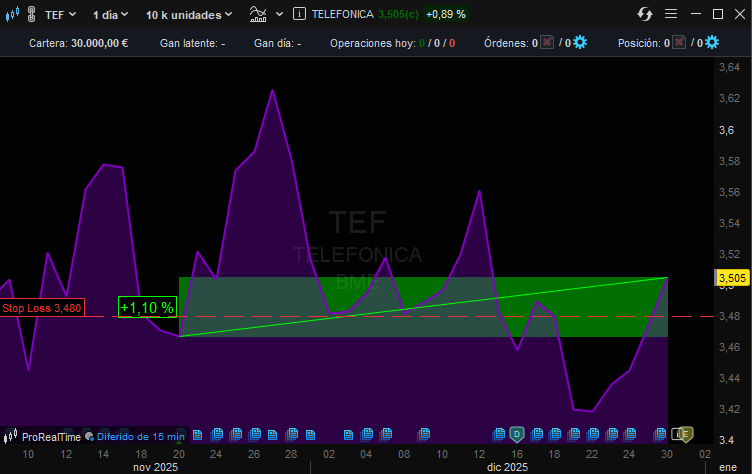The height and width of the screenshot is (474, 752).
Task: Open the earnings E marker after 30 dic
Action: [686, 435]
